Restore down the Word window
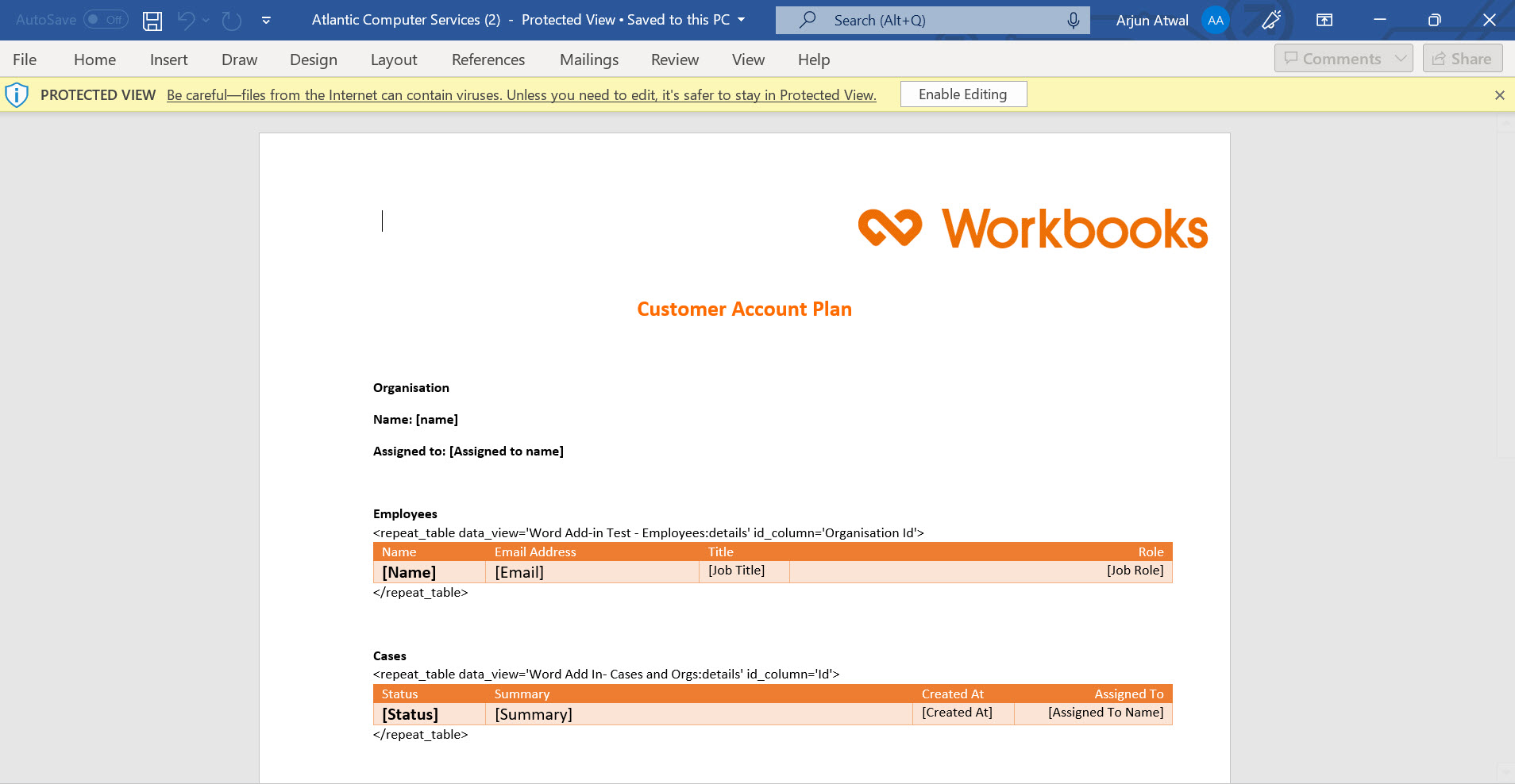The image size is (1515, 784). coord(1434,20)
